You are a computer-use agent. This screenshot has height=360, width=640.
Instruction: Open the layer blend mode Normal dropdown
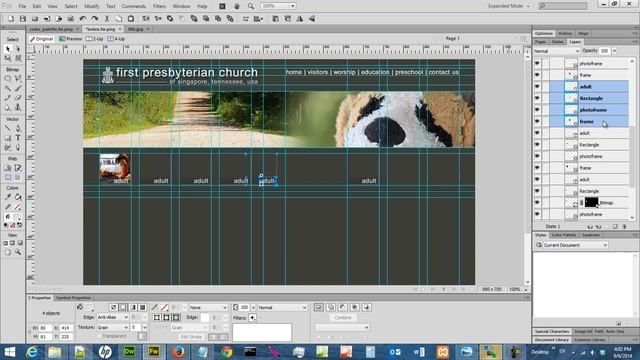[557, 51]
